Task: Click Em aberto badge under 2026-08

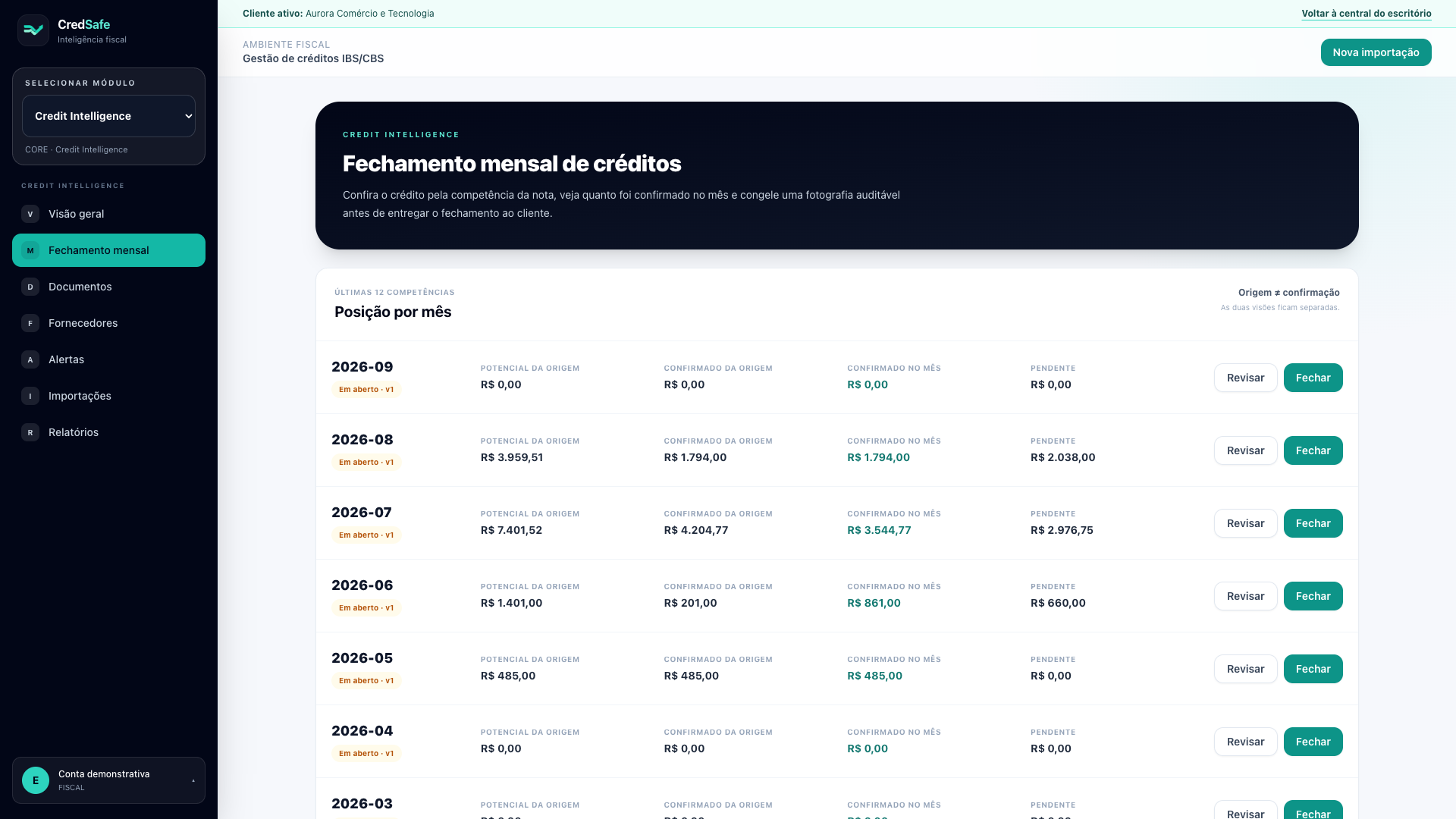Action: pos(366,463)
